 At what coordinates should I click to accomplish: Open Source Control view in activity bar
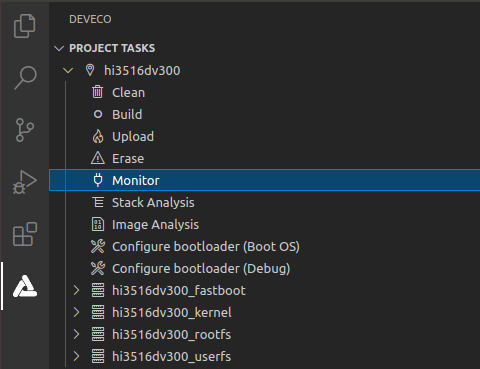tap(25, 130)
